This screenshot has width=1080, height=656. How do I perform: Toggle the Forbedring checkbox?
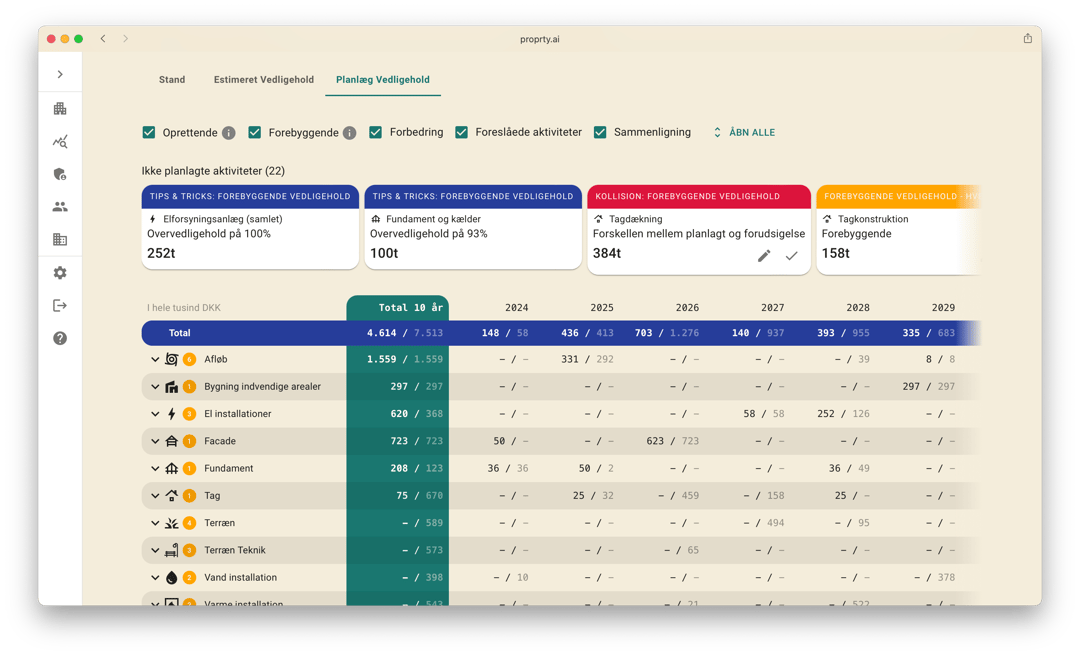pyautogui.click(x=376, y=132)
